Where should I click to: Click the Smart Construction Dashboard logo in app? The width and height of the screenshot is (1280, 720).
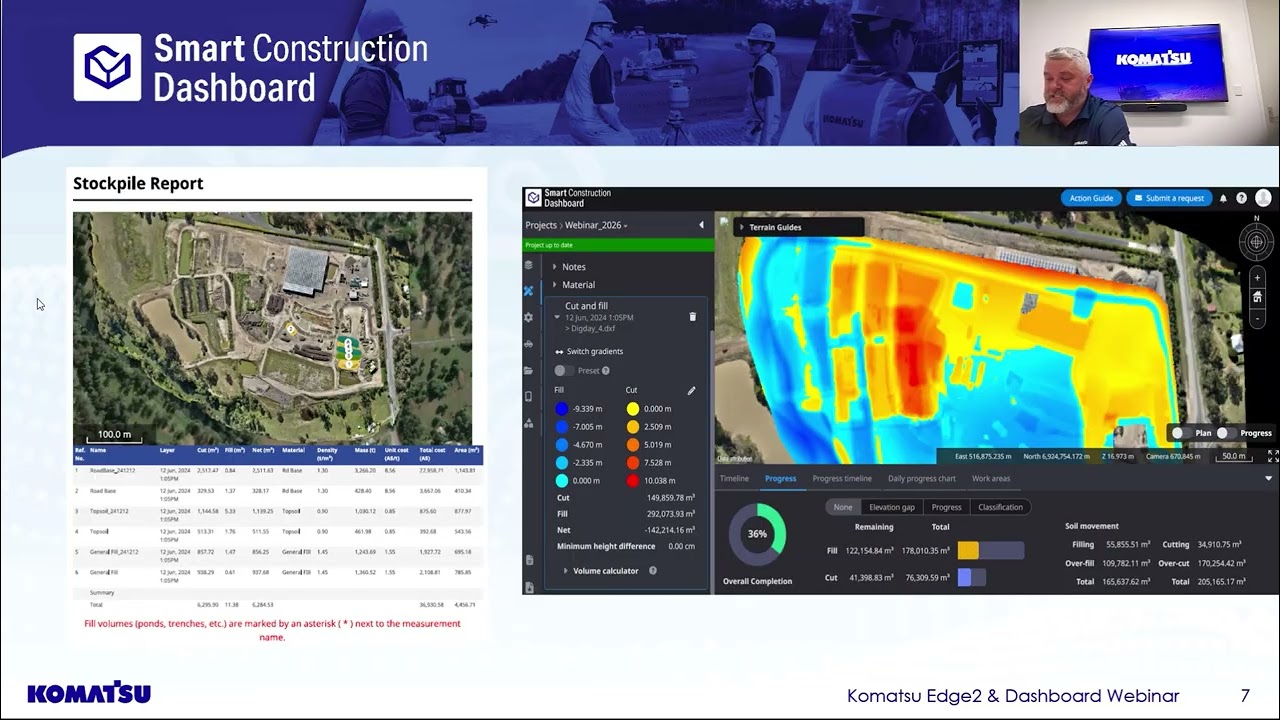[569, 198]
